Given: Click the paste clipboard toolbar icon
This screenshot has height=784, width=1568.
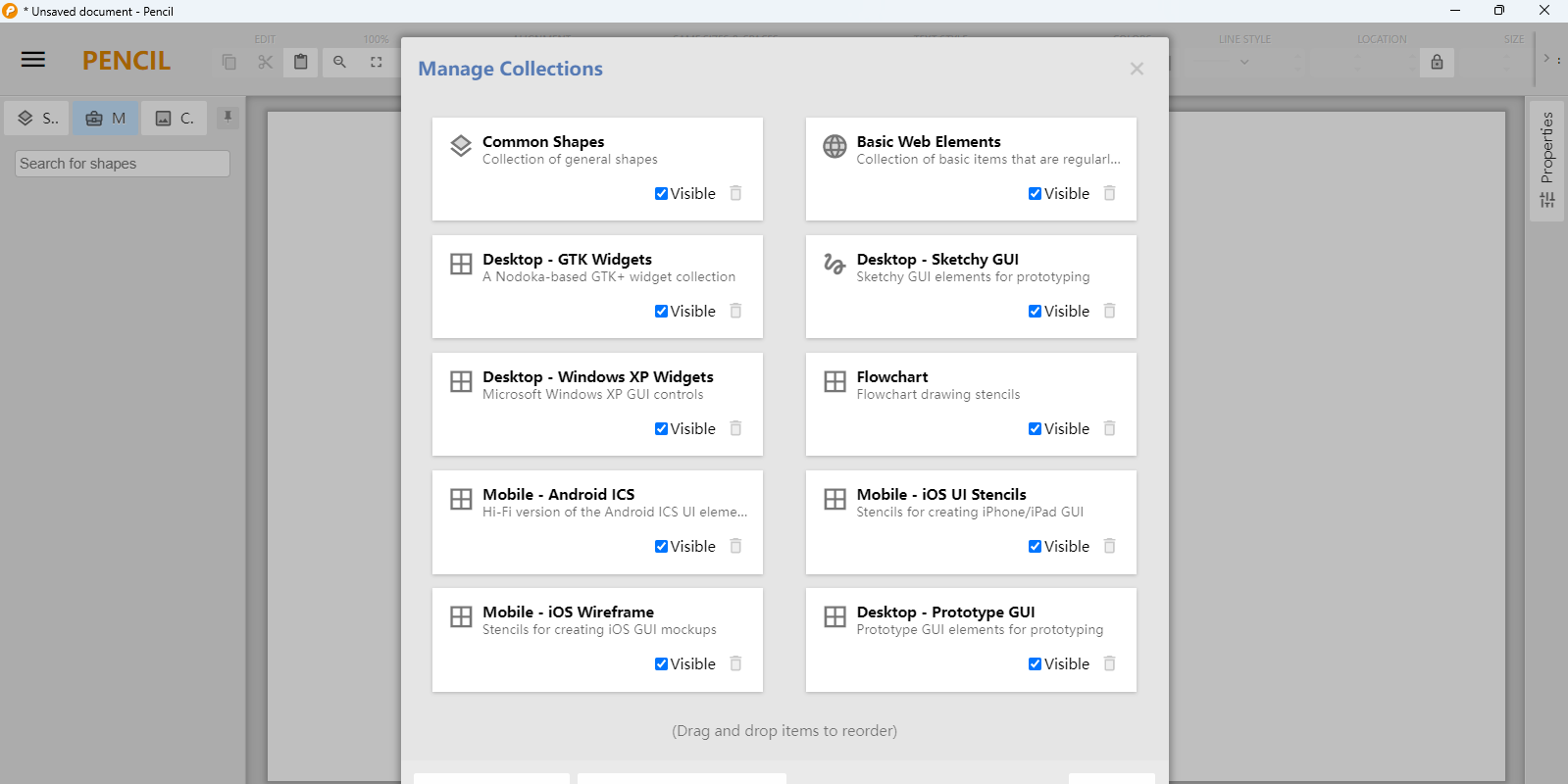Looking at the screenshot, I should (301, 62).
